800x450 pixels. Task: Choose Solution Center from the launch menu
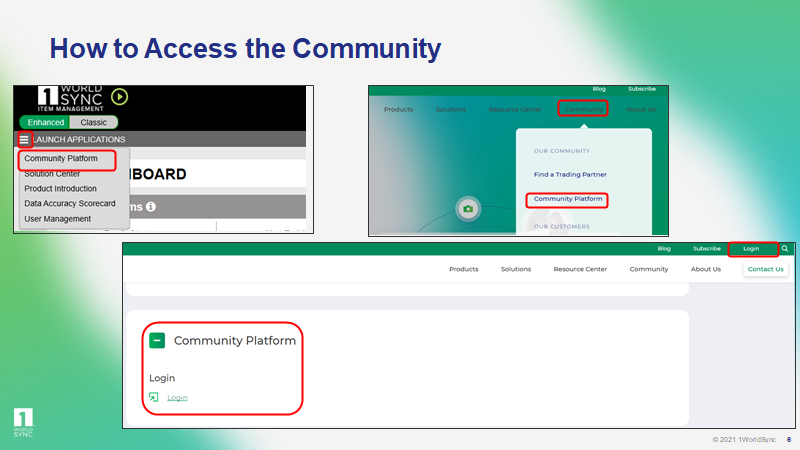click(x=52, y=174)
